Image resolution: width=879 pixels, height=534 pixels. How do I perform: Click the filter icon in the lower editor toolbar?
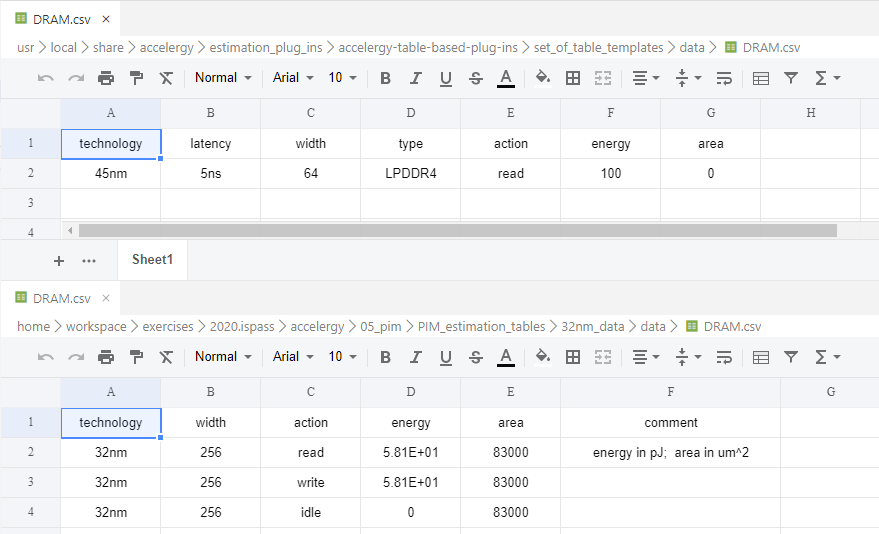click(x=791, y=357)
